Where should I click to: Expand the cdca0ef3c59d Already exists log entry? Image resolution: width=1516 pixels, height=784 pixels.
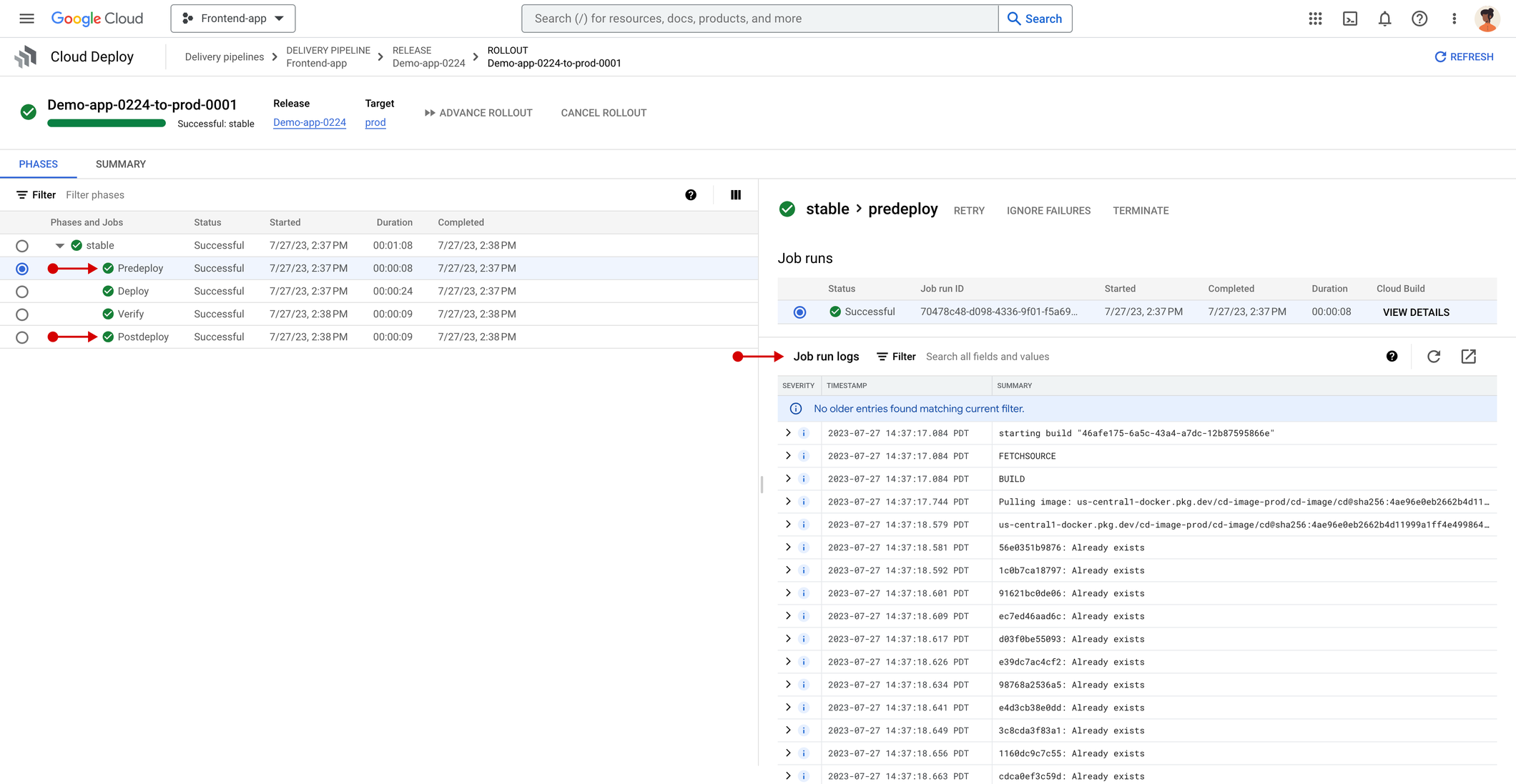coord(788,776)
